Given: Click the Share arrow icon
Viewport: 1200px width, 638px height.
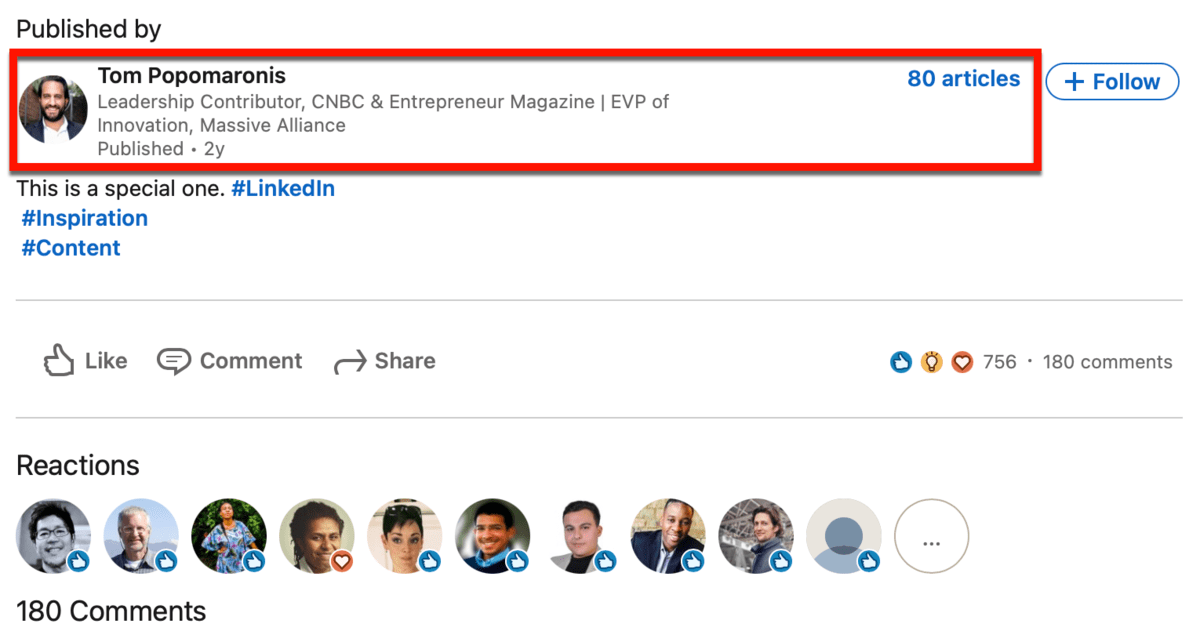Looking at the screenshot, I should [x=350, y=362].
